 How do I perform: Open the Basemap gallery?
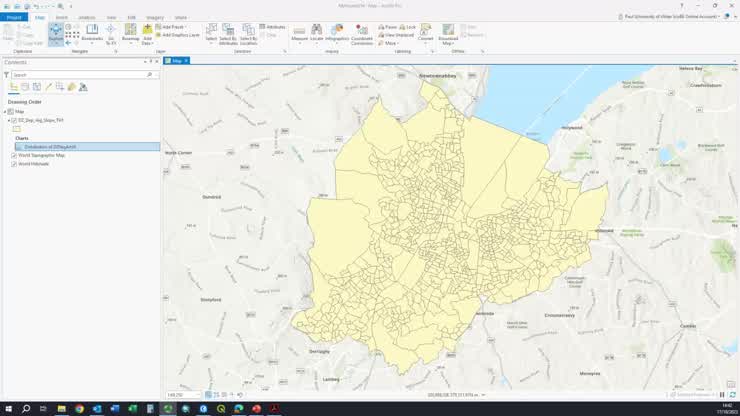(130, 34)
